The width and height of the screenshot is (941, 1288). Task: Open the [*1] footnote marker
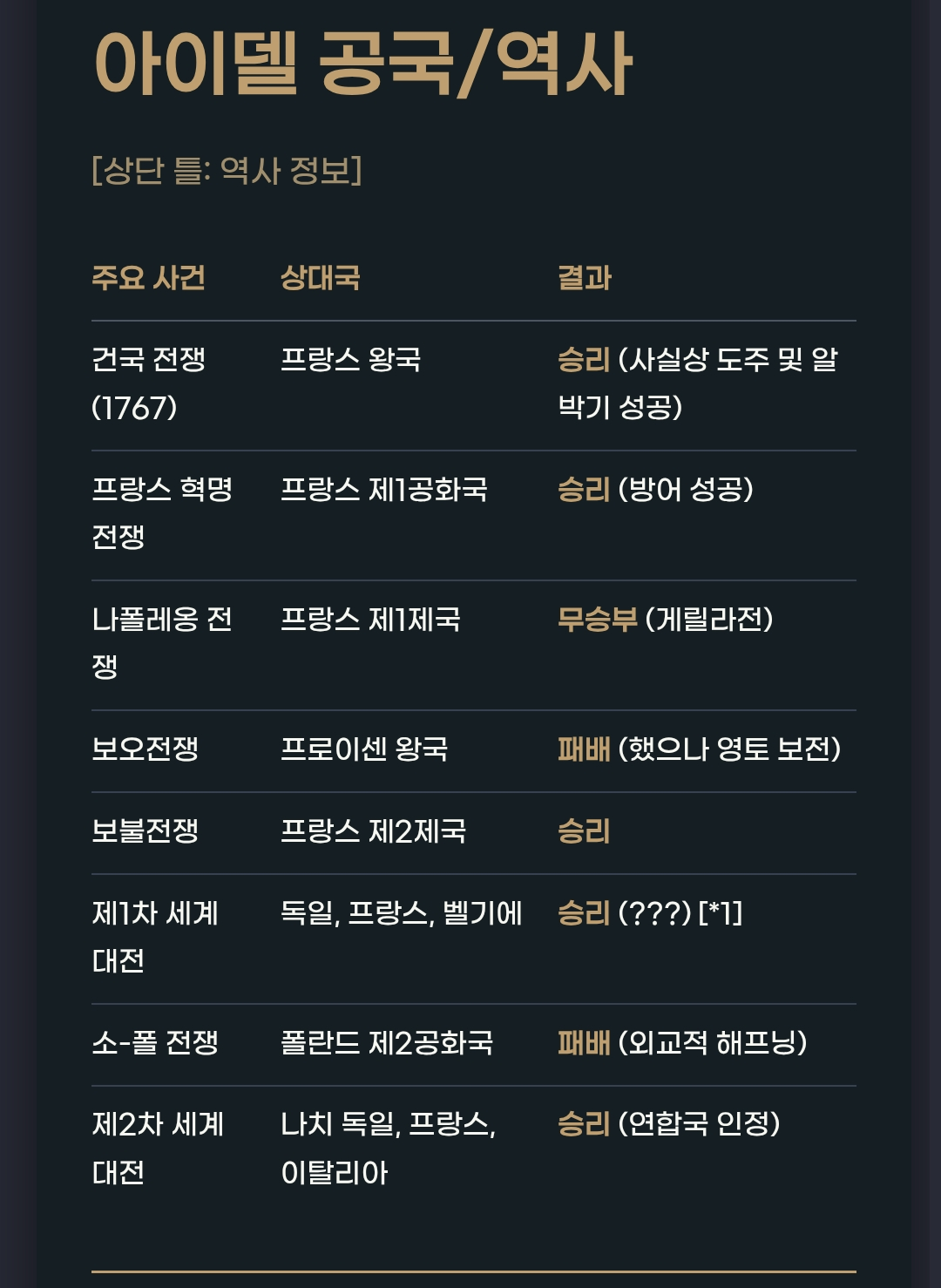[x=721, y=913]
